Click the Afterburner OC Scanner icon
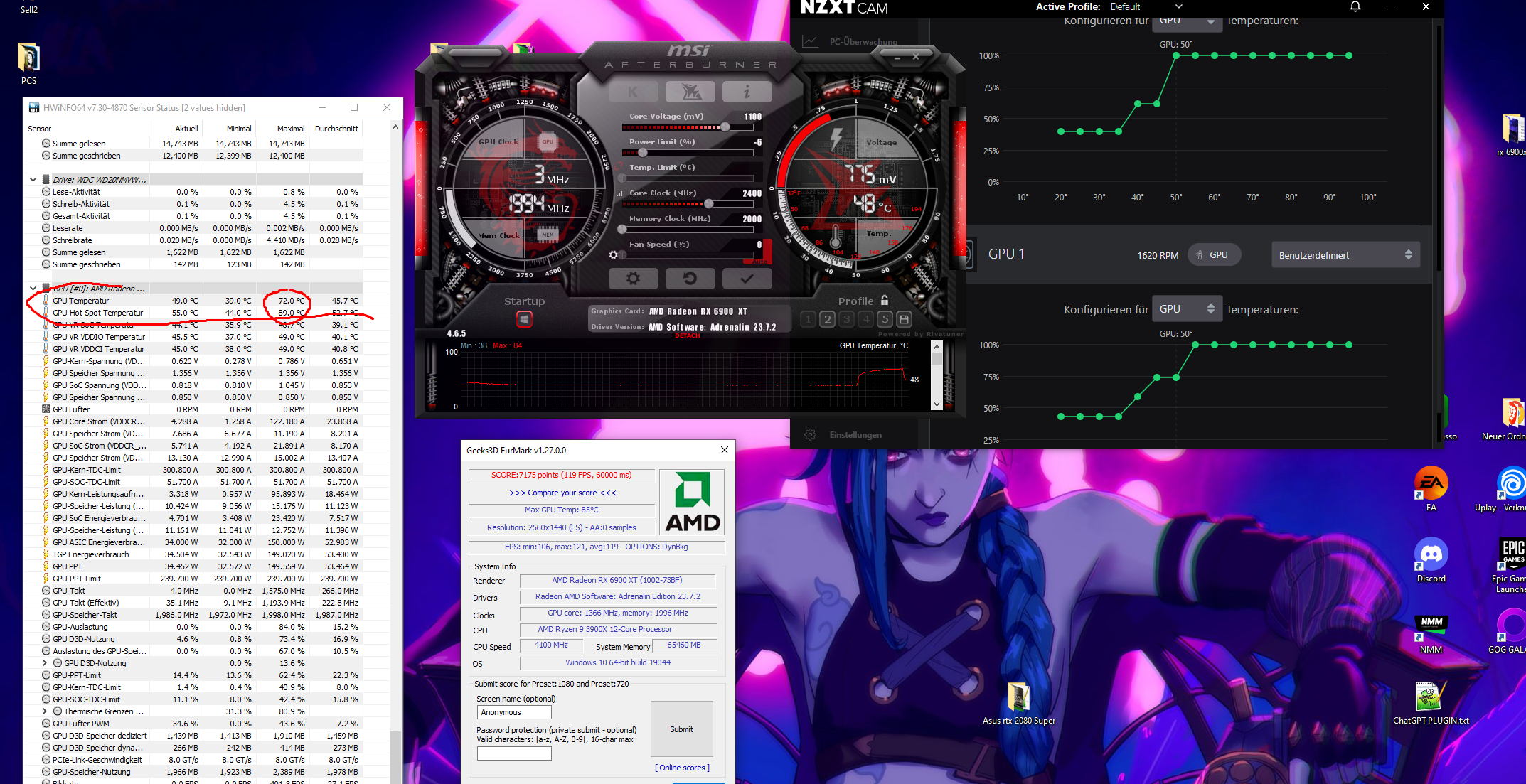 [x=690, y=92]
